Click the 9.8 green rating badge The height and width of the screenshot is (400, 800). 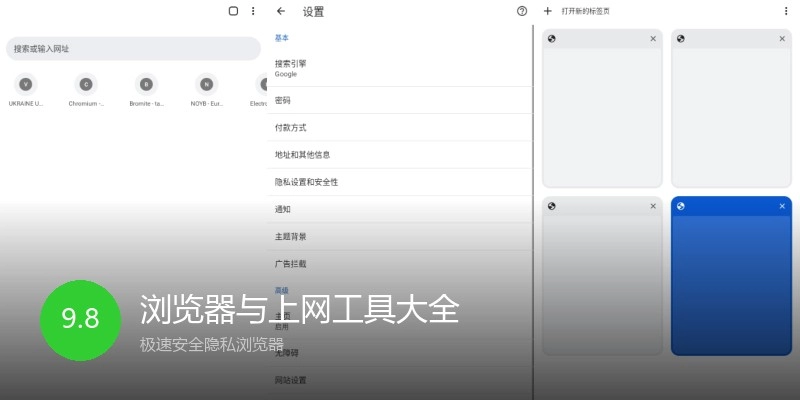click(81, 320)
